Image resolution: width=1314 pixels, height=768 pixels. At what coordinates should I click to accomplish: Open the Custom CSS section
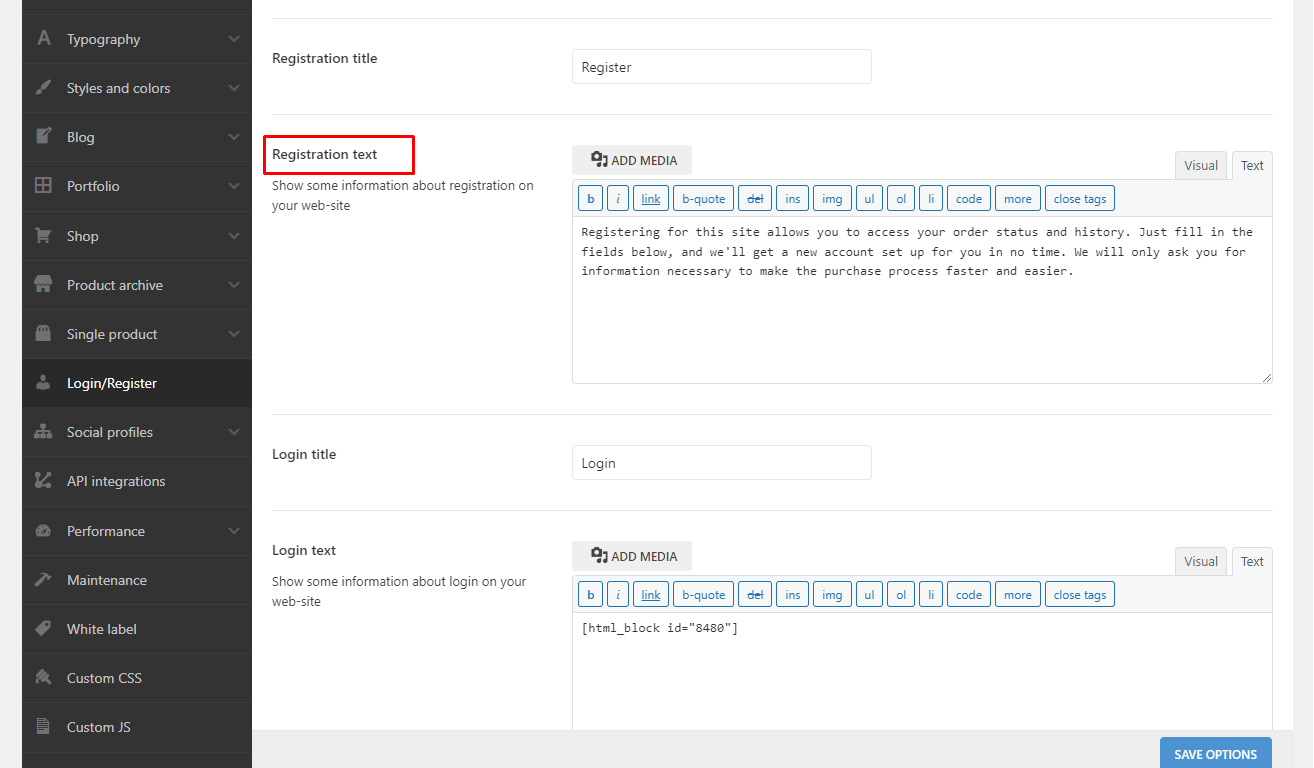137,678
